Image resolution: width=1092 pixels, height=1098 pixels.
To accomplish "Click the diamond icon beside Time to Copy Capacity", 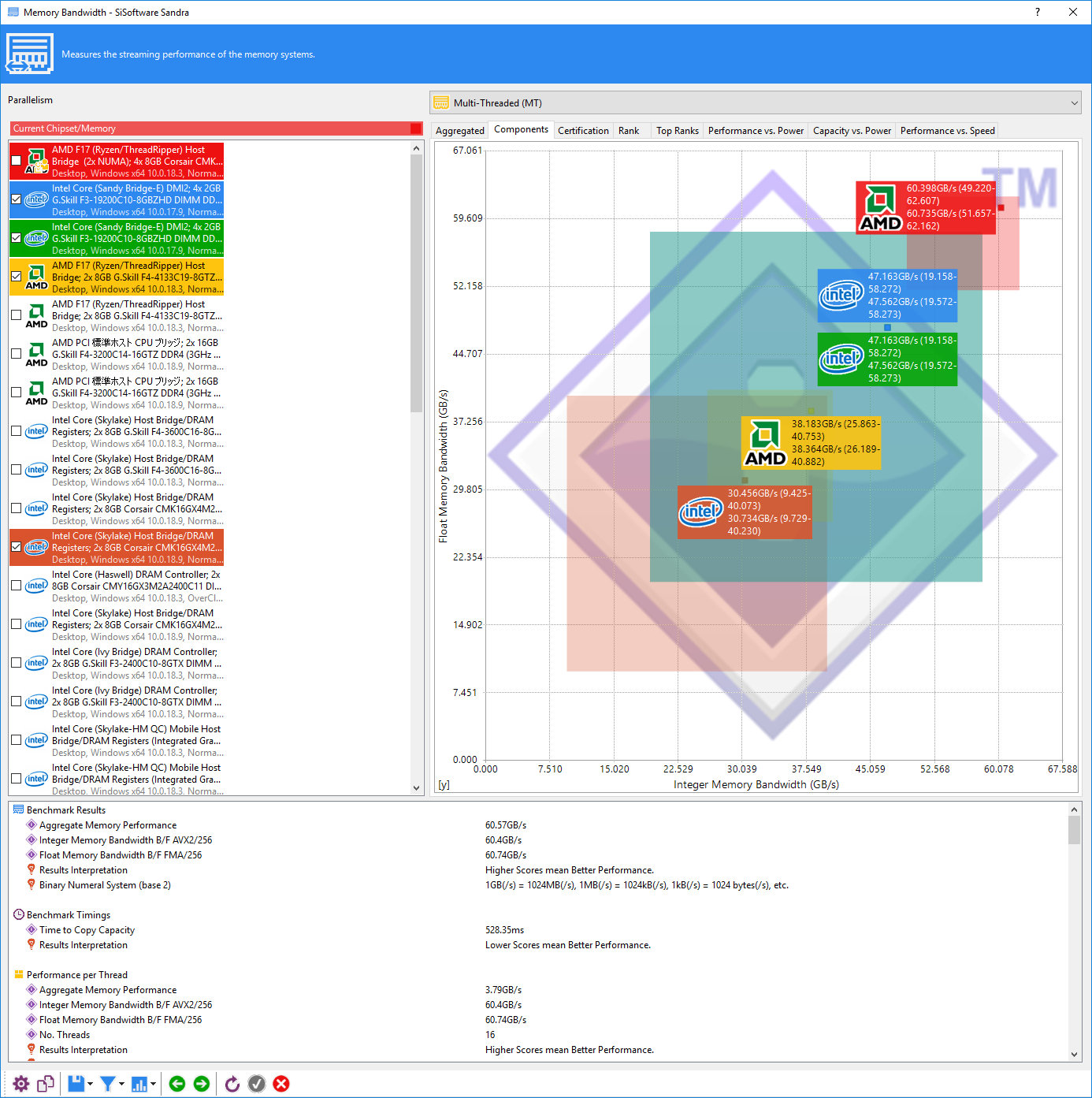I will click(x=32, y=930).
